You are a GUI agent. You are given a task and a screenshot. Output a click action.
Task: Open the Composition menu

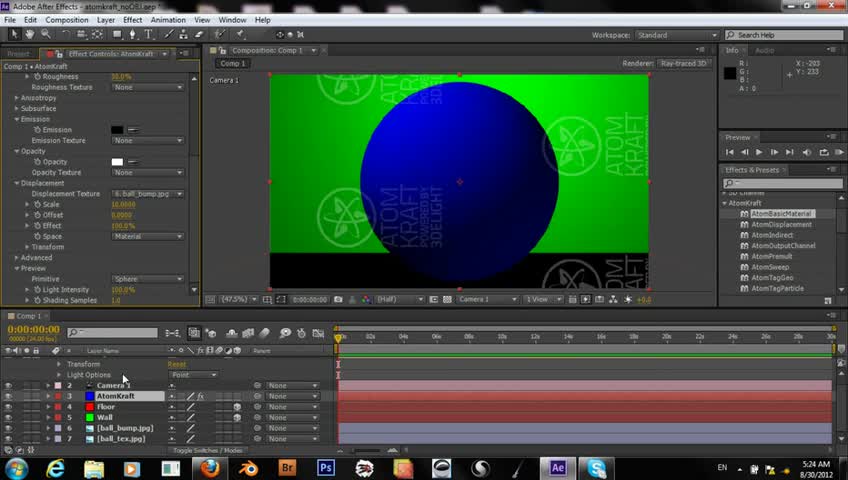(x=67, y=20)
